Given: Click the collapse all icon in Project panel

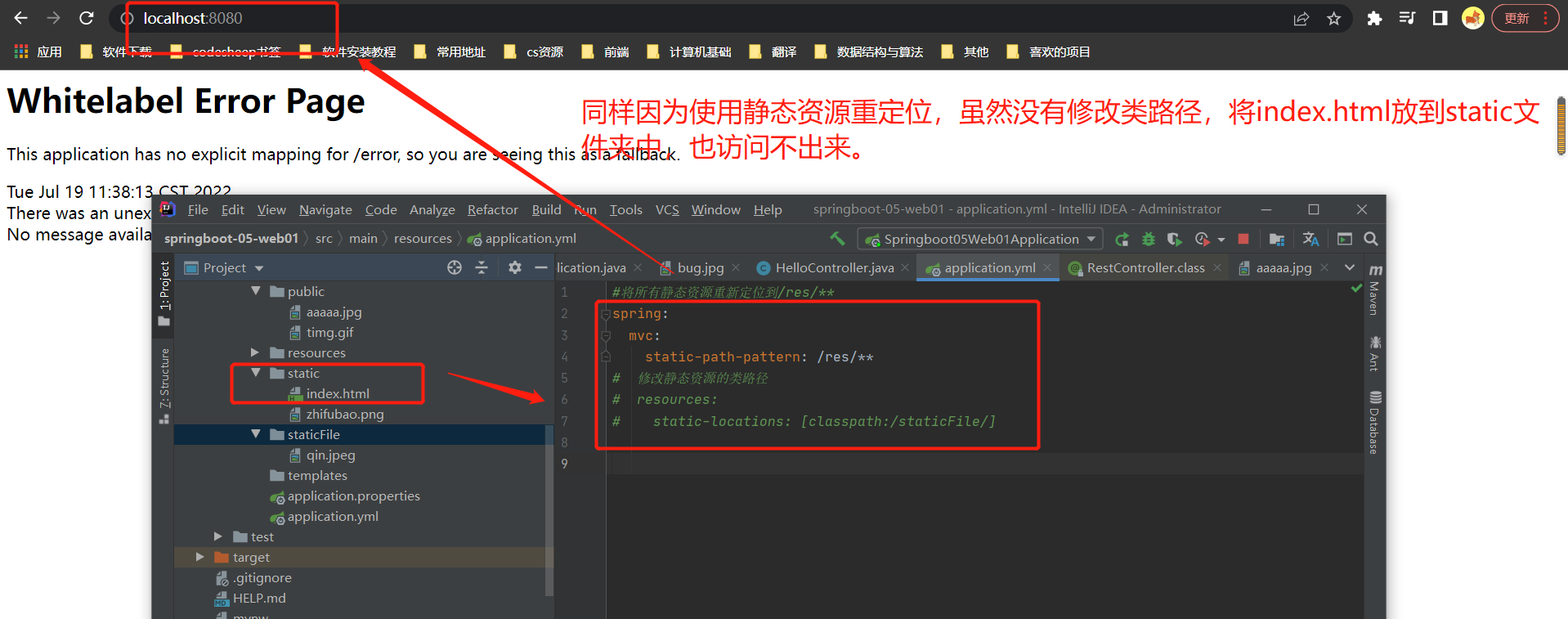Looking at the screenshot, I should coord(482,267).
